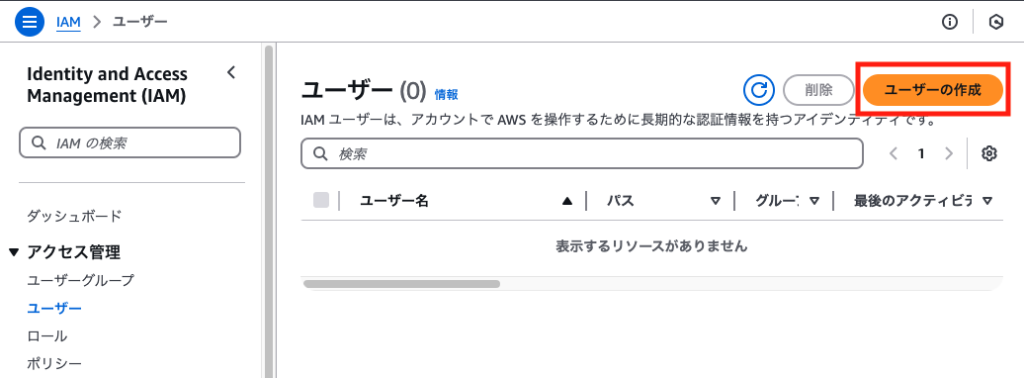Open the 情報 link beside the heading
The height and width of the screenshot is (378, 1024).
click(447, 95)
